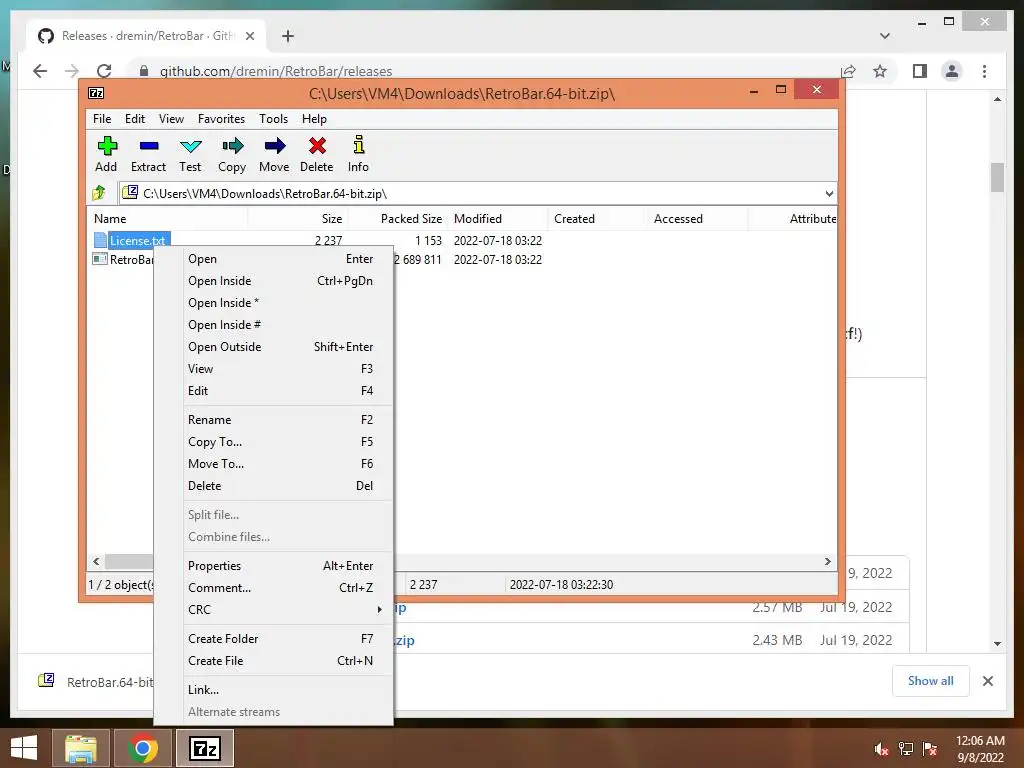1024x768 pixels.
Task: Close the RetroBar releases tab
Action: coord(249,36)
